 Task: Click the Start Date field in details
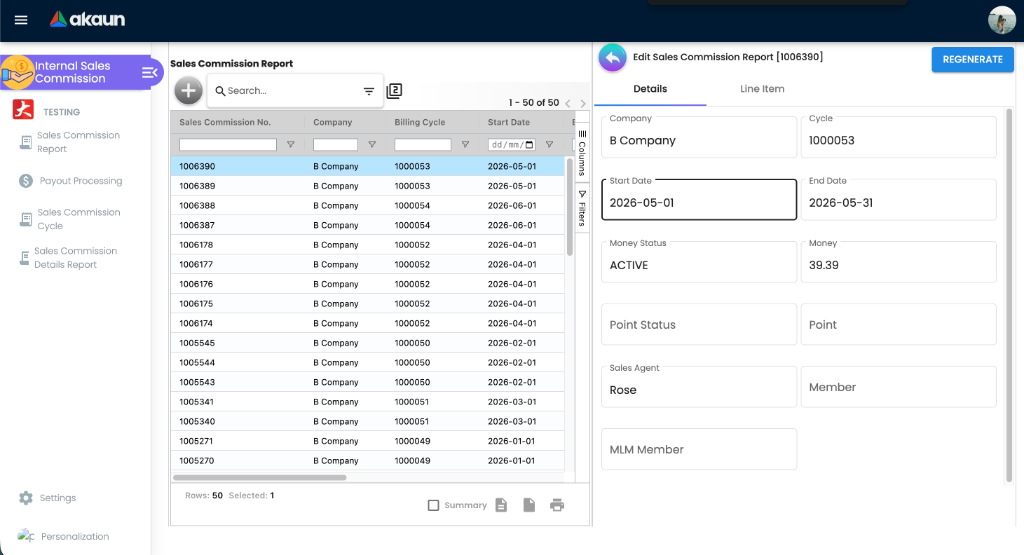coord(699,199)
